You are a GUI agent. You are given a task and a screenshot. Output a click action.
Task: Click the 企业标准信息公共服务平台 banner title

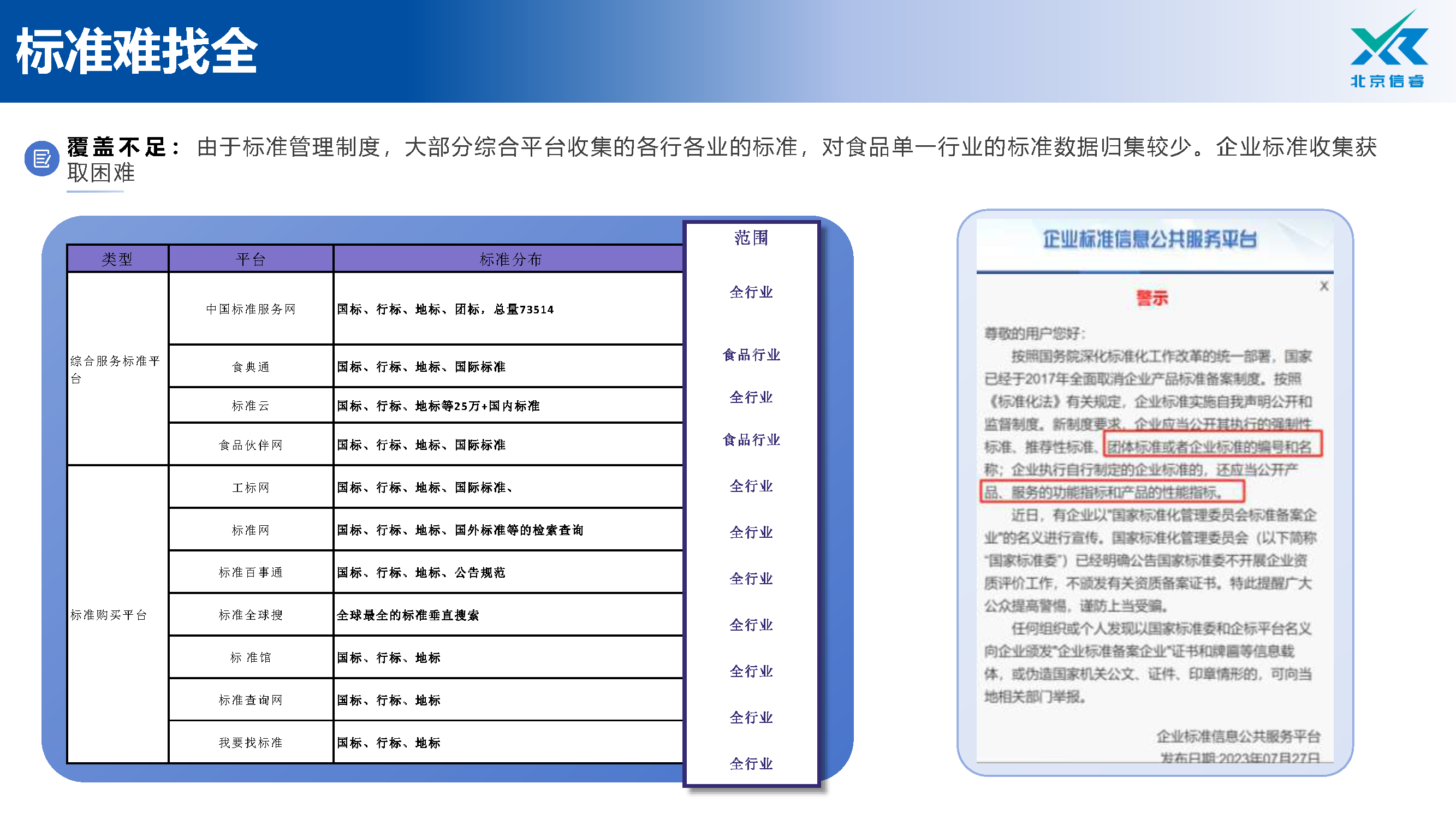pyautogui.click(x=1150, y=240)
